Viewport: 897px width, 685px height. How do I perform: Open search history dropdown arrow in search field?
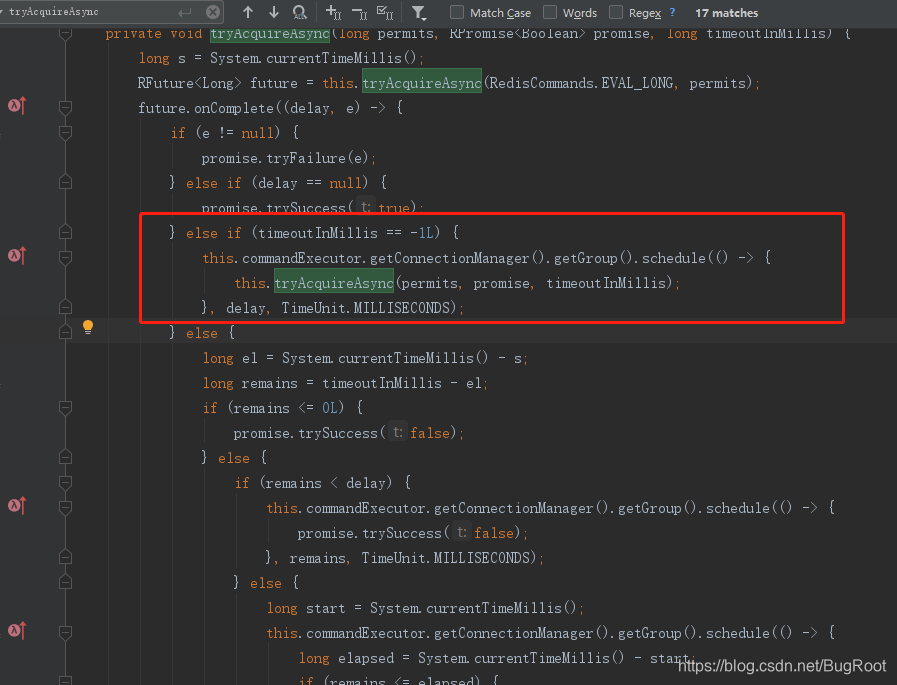pos(2,11)
